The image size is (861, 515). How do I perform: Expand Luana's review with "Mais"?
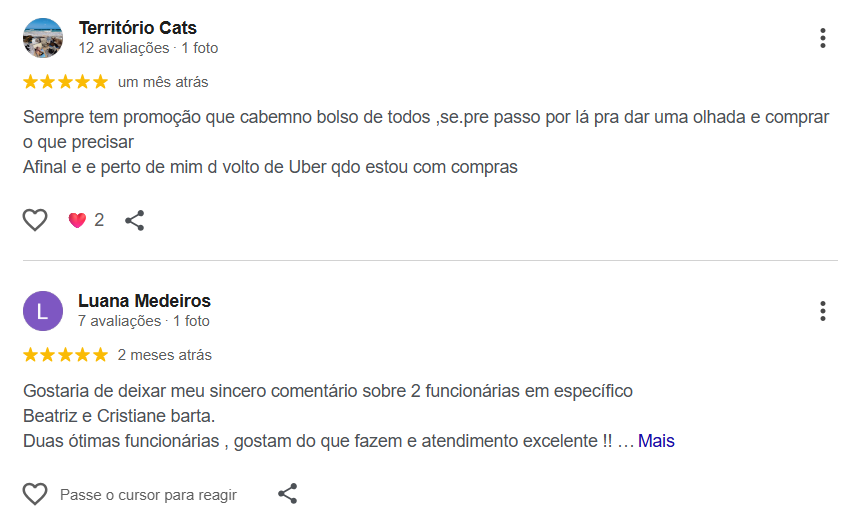point(656,441)
